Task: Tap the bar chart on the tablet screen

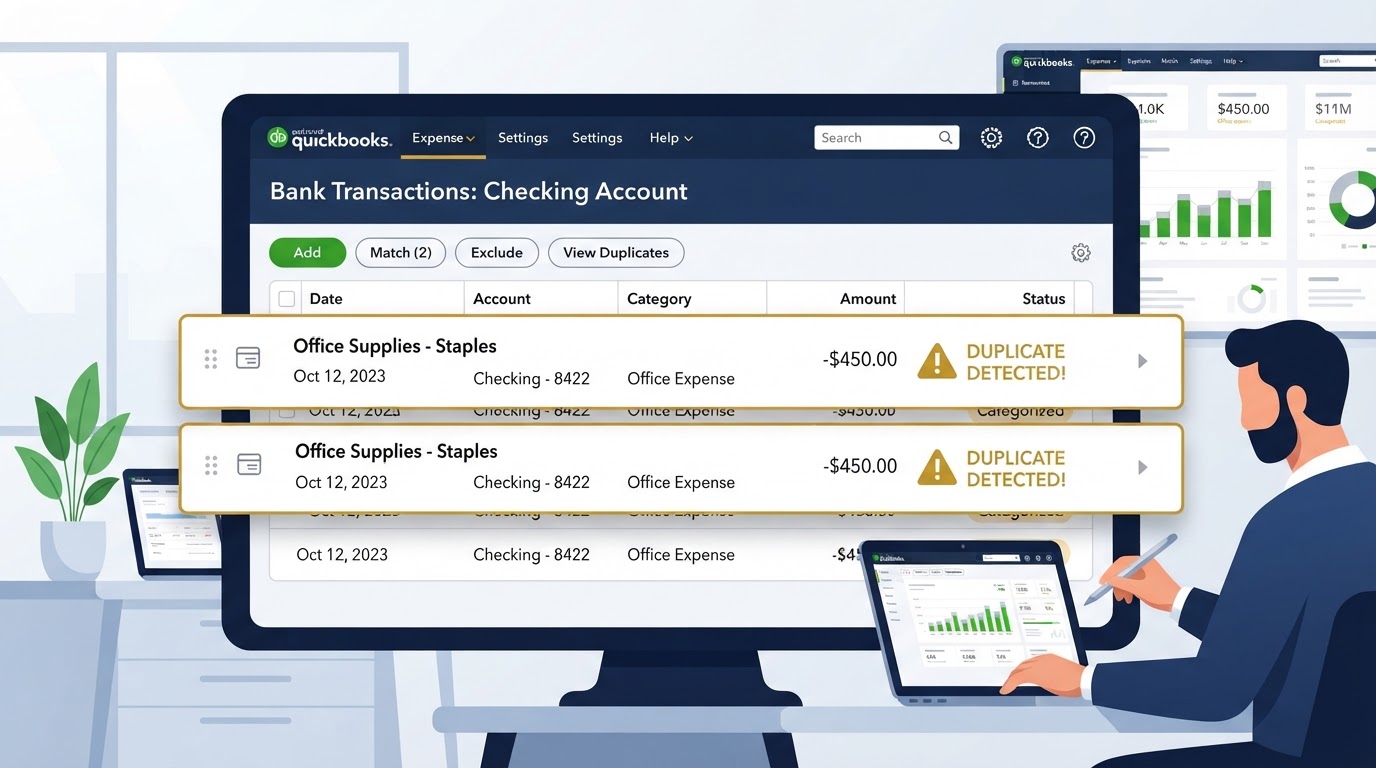Action: (970, 616)
